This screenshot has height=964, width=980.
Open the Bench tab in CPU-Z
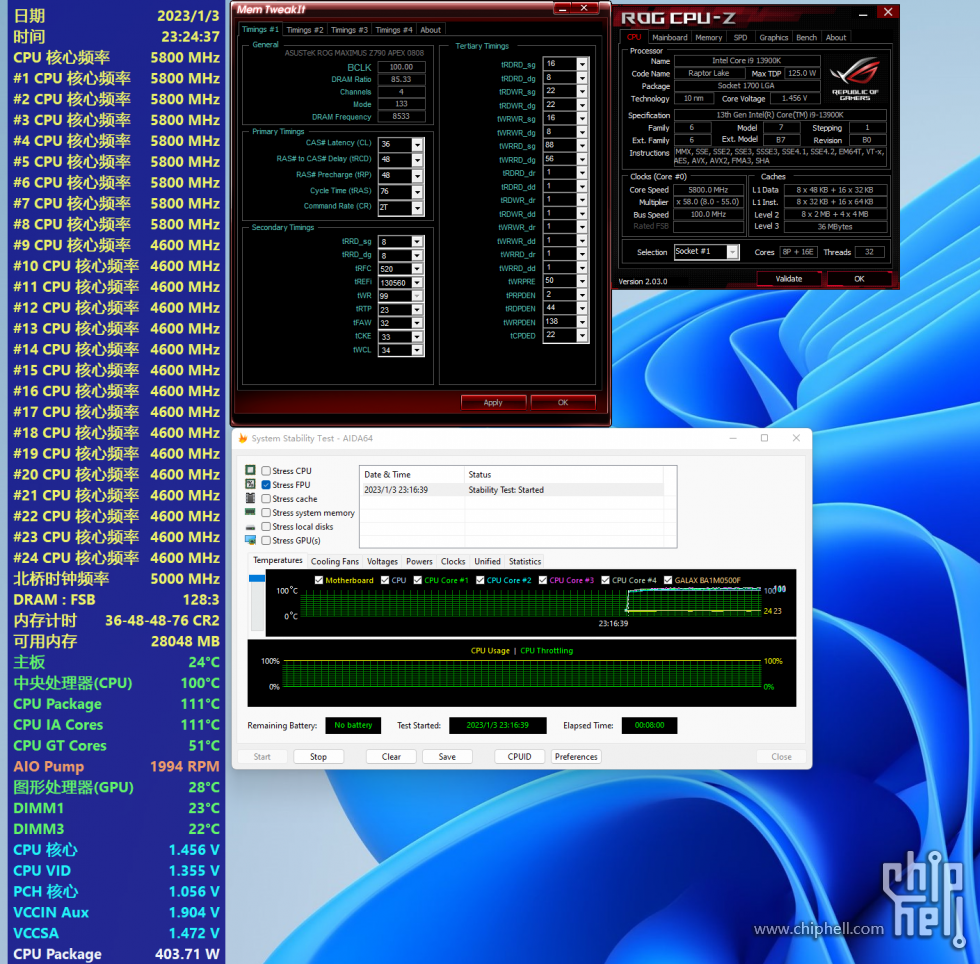[x=806, y=38]
